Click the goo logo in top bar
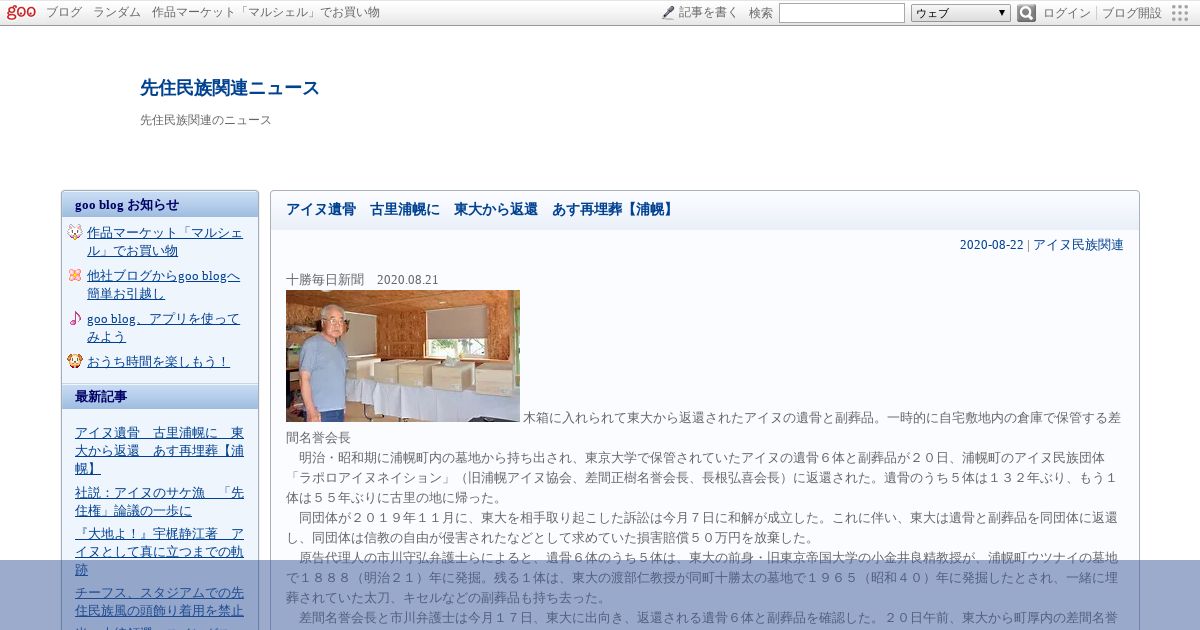Image resolution: width=1200 pixels, height=630 pixels. click(x=21, y=12)
